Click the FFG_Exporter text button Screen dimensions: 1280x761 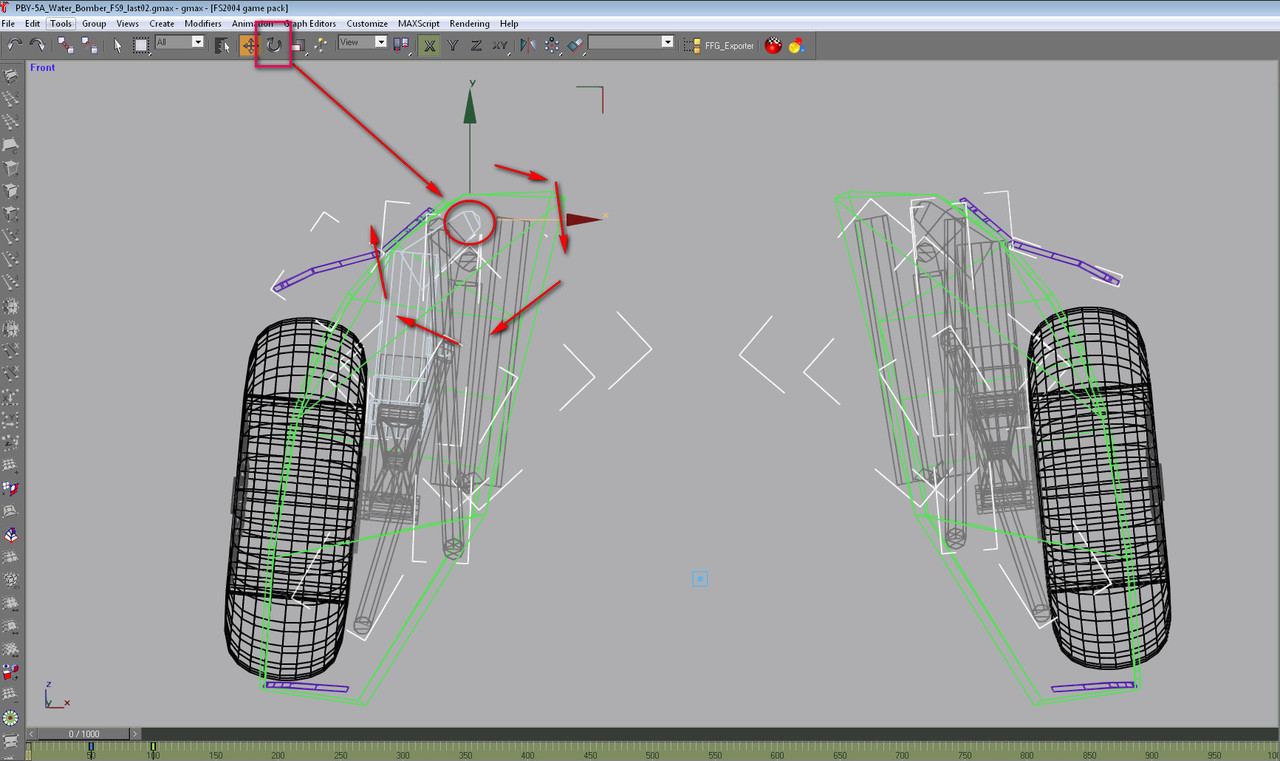coord(730,46)
